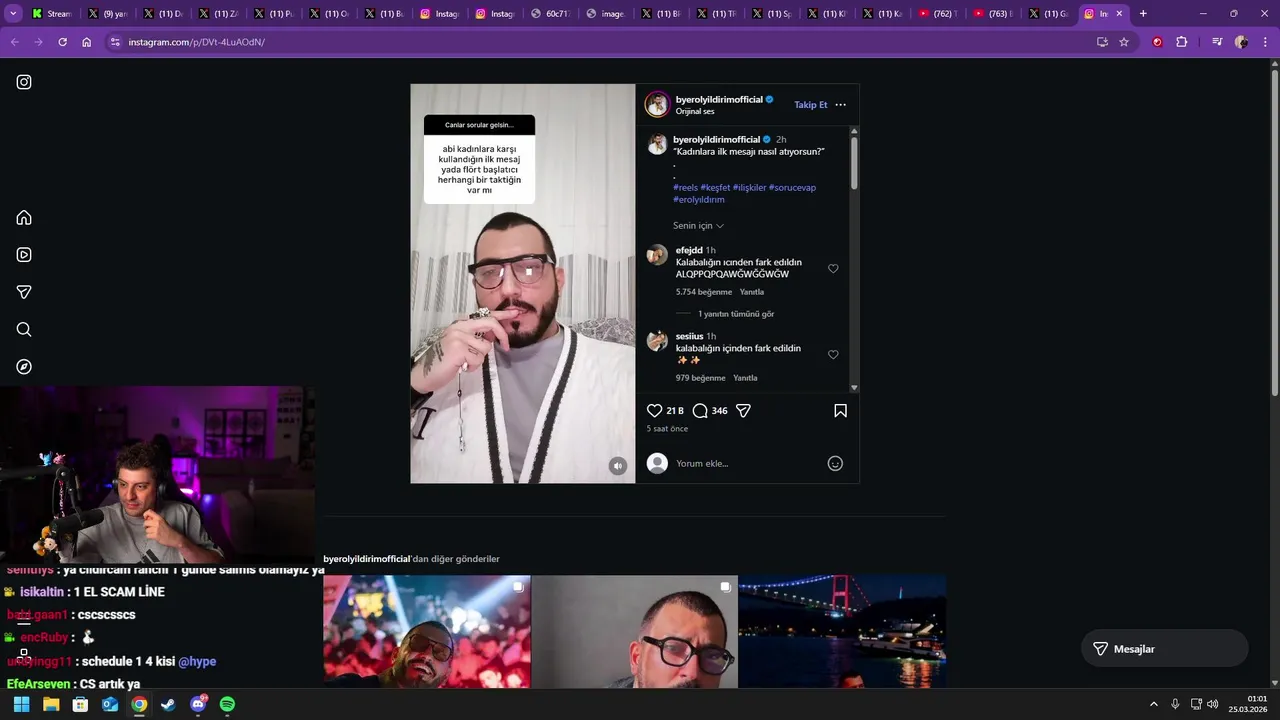Open the volume icon in the system tray
Screen dimensions: 1280x720
pyautogui.click(x=1212, y=704)
